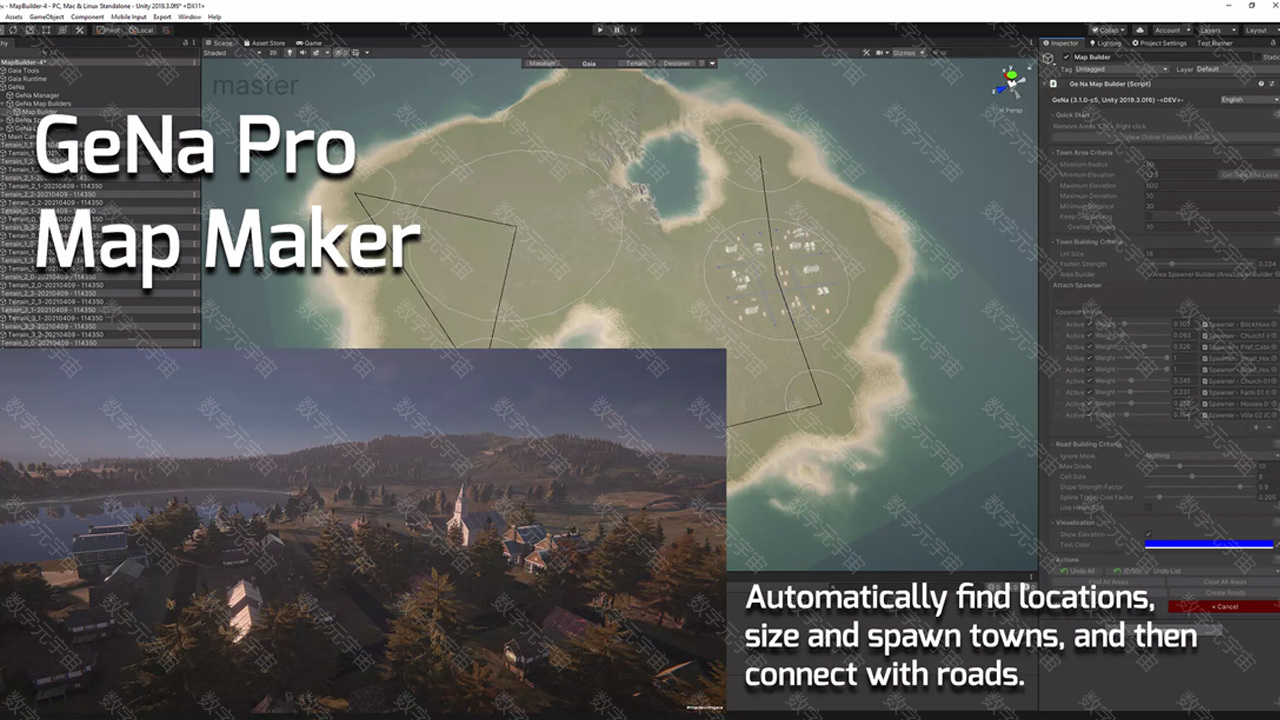Click the snap settings icon beside Local
This screenshot has width=1280, height=720.
(167, 30)
